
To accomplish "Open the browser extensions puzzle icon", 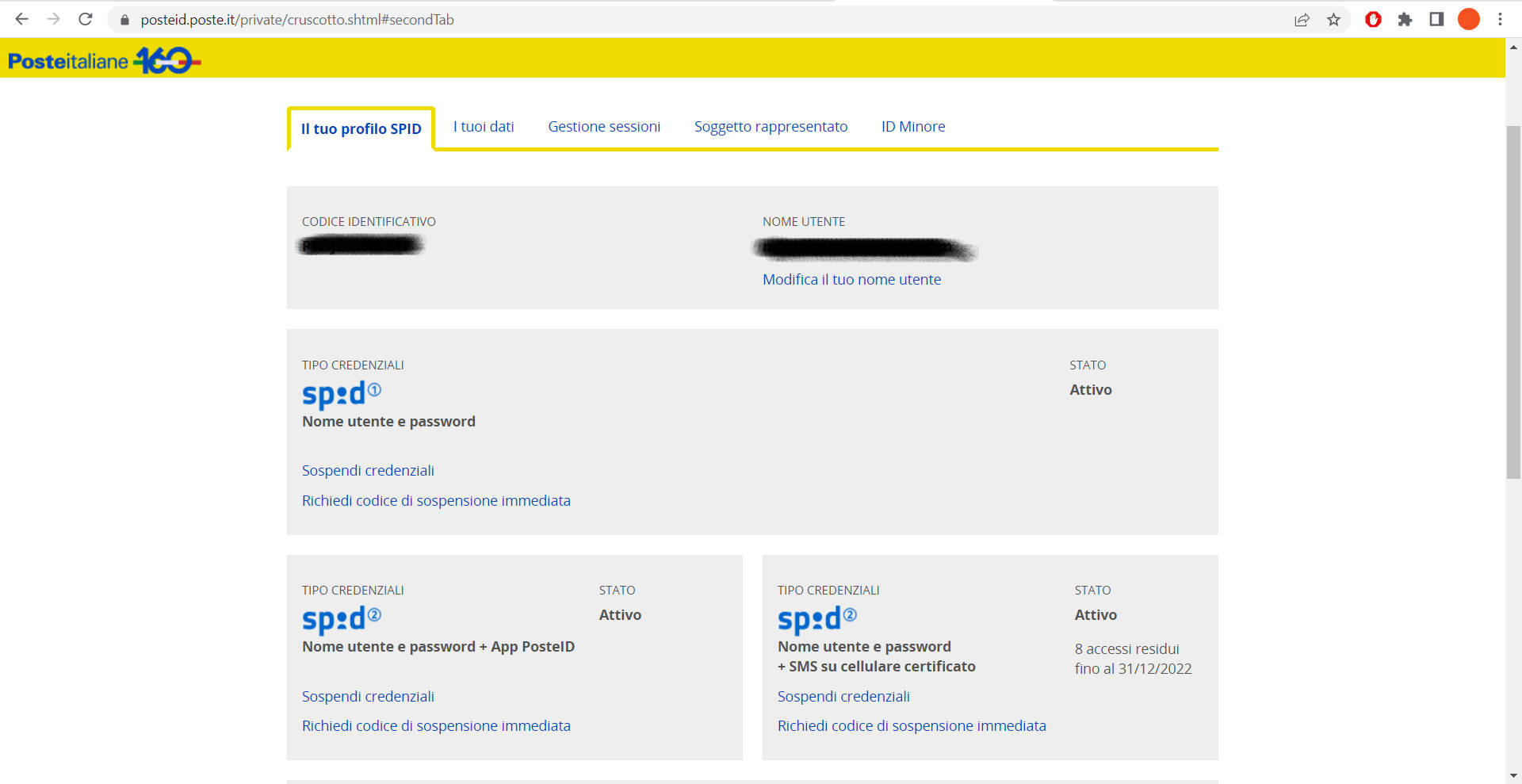I will click(x=1405, y=20).
